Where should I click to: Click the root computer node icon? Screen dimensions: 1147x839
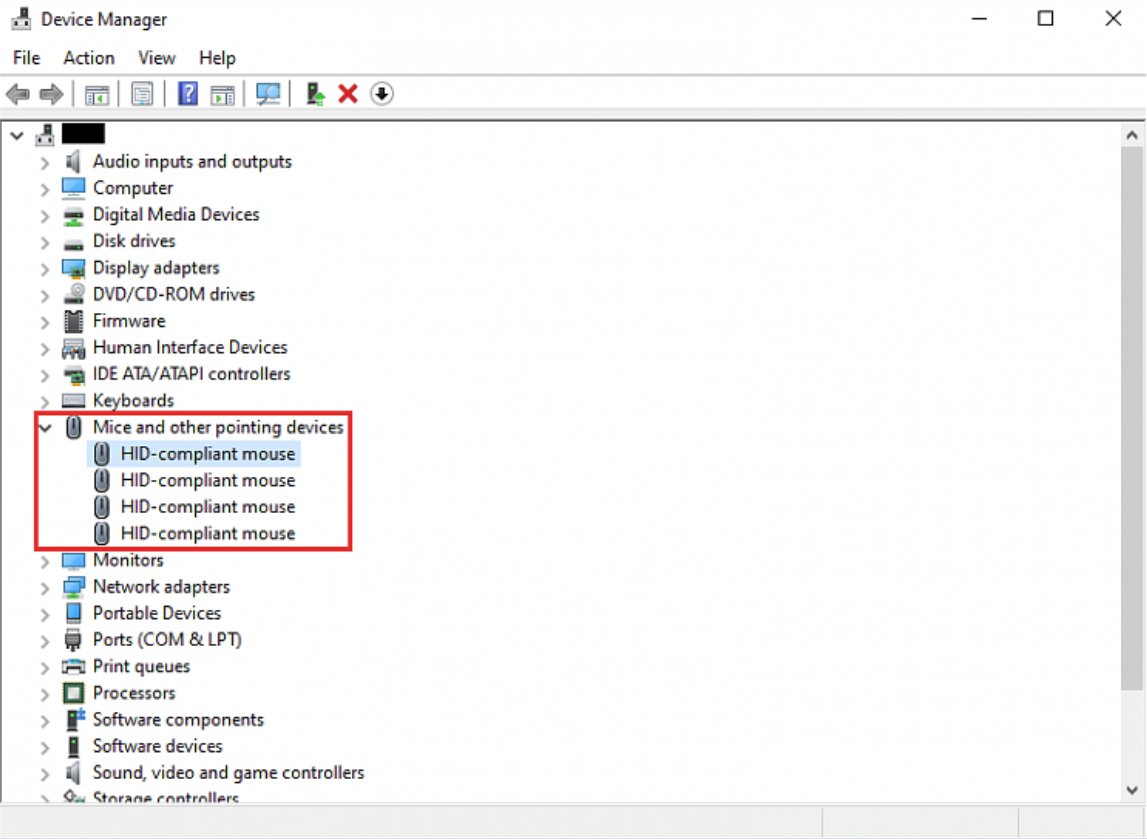[x=45, y=135]
